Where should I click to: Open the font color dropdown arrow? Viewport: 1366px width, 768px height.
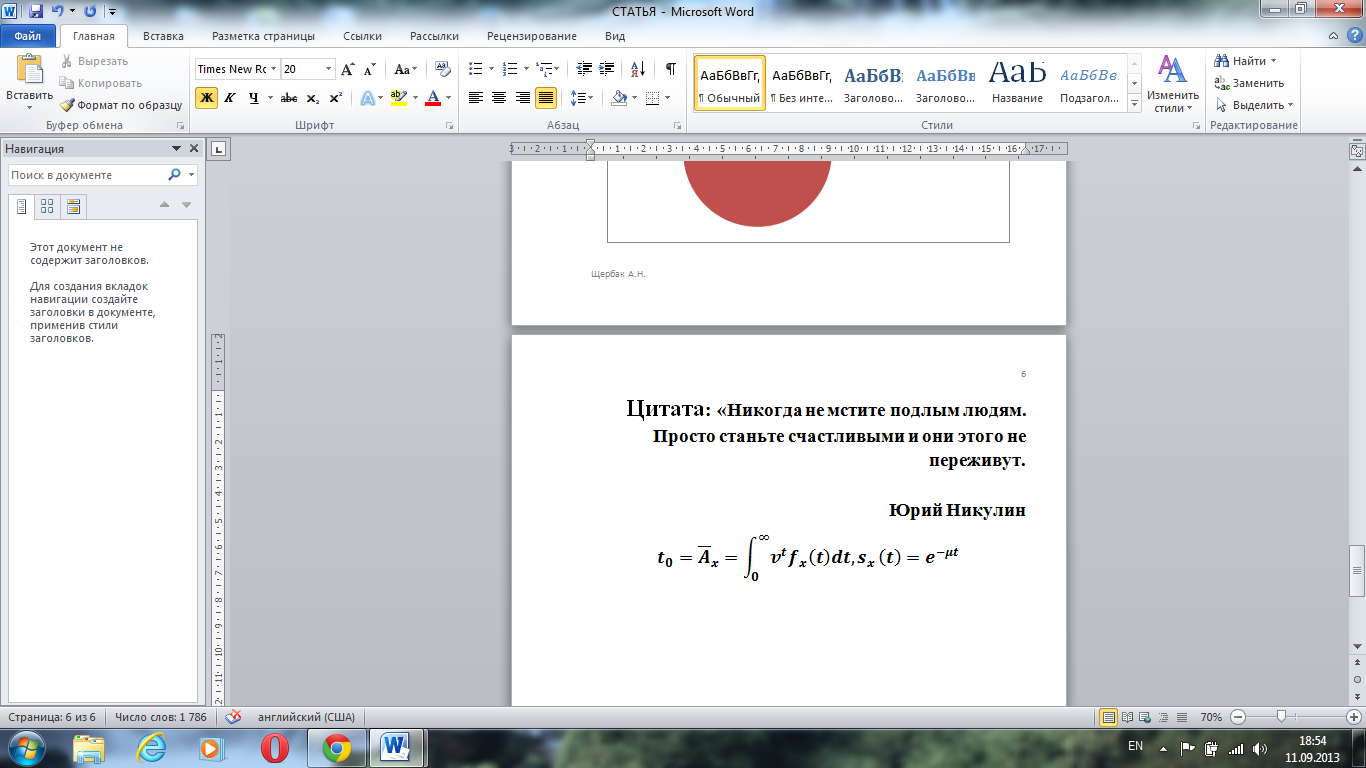pyautogui.click(x=448, y=98)
